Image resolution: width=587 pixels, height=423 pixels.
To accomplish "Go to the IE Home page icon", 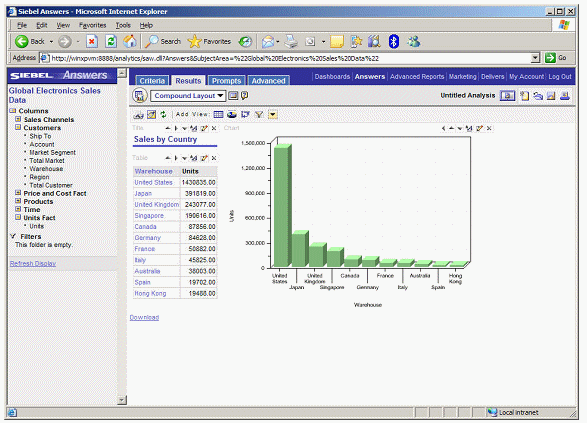I will pos(130,41).
